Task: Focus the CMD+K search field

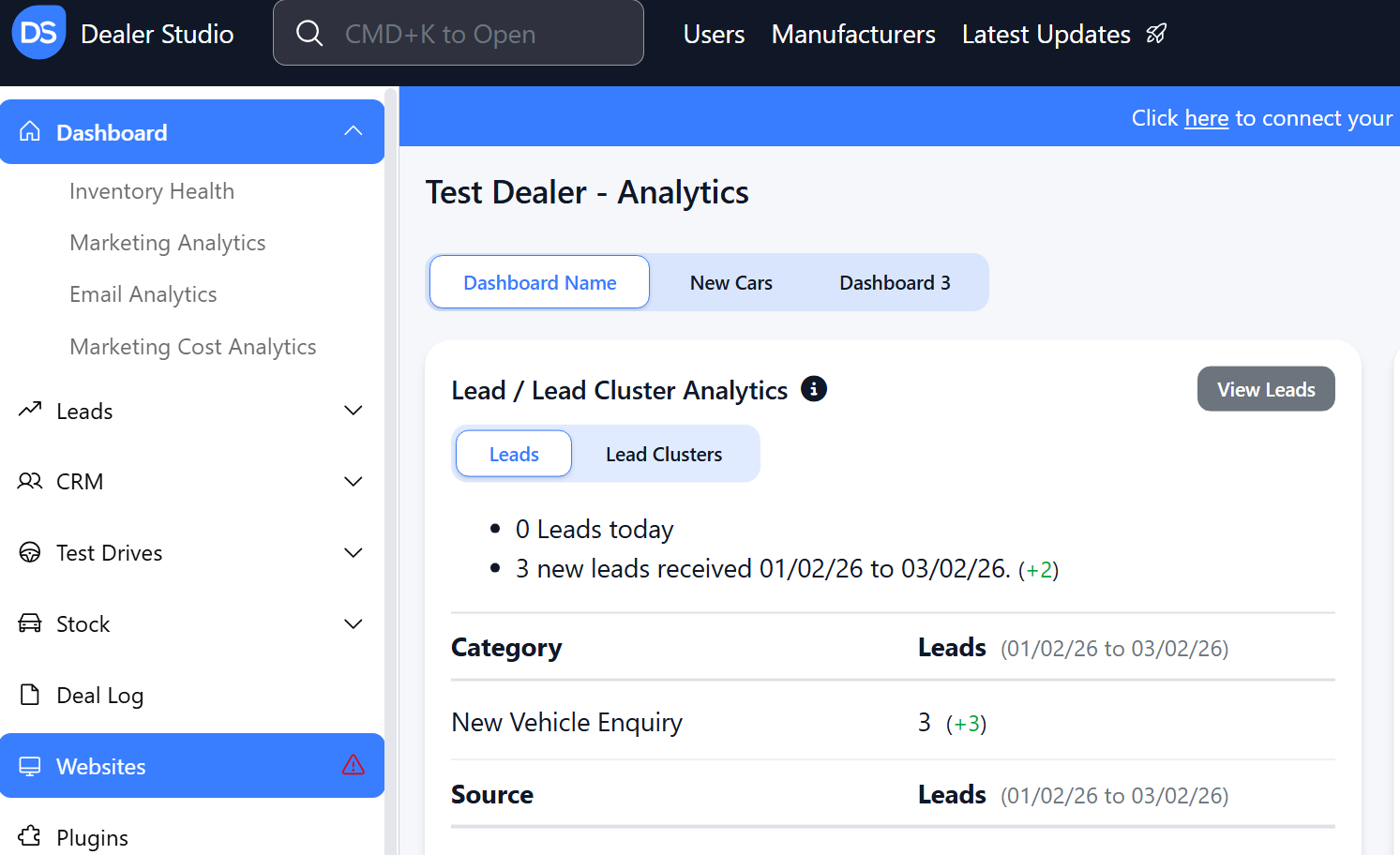Action: click(459, 33)
